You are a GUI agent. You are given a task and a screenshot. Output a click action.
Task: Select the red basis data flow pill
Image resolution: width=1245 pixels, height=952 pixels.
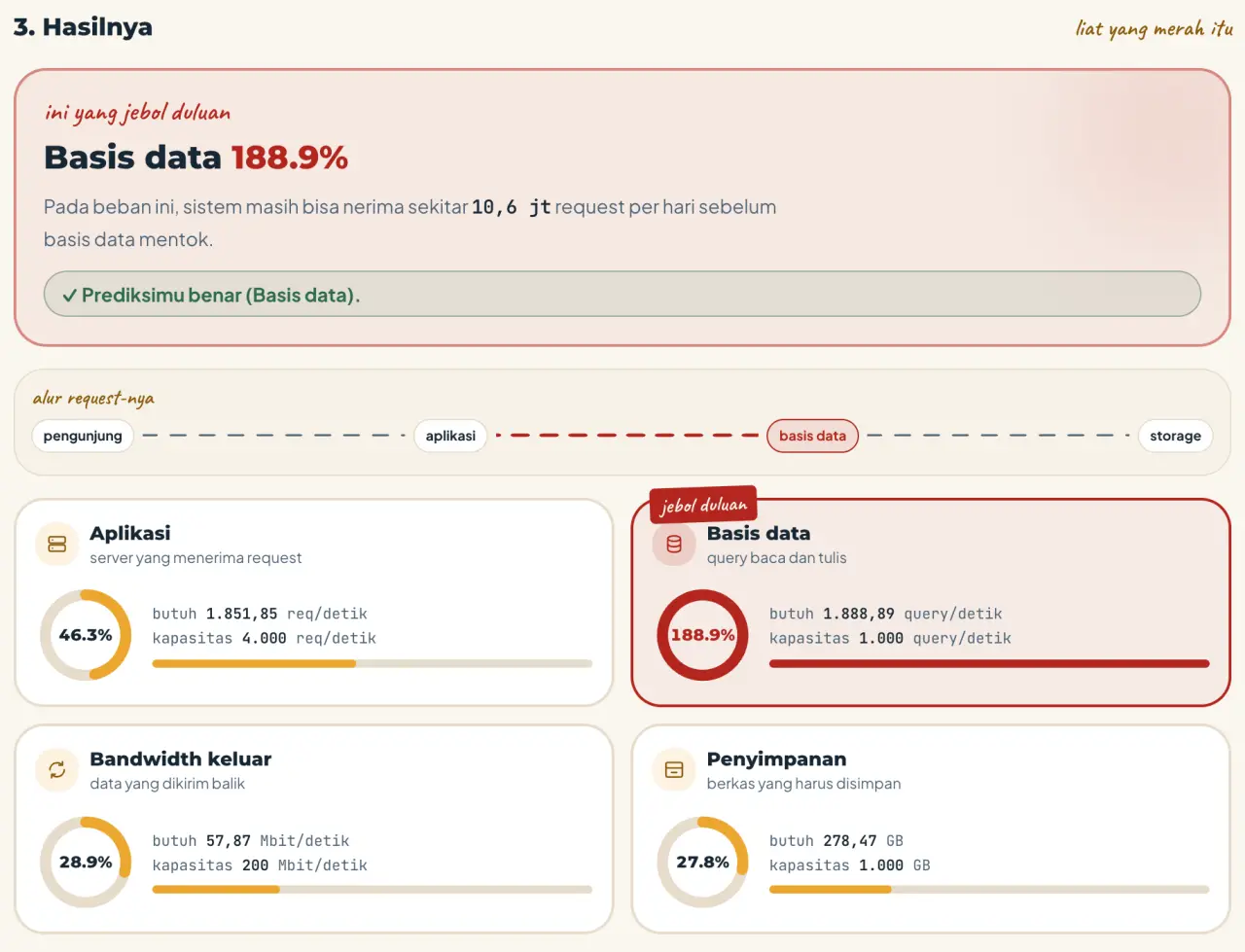click(812, 436)
